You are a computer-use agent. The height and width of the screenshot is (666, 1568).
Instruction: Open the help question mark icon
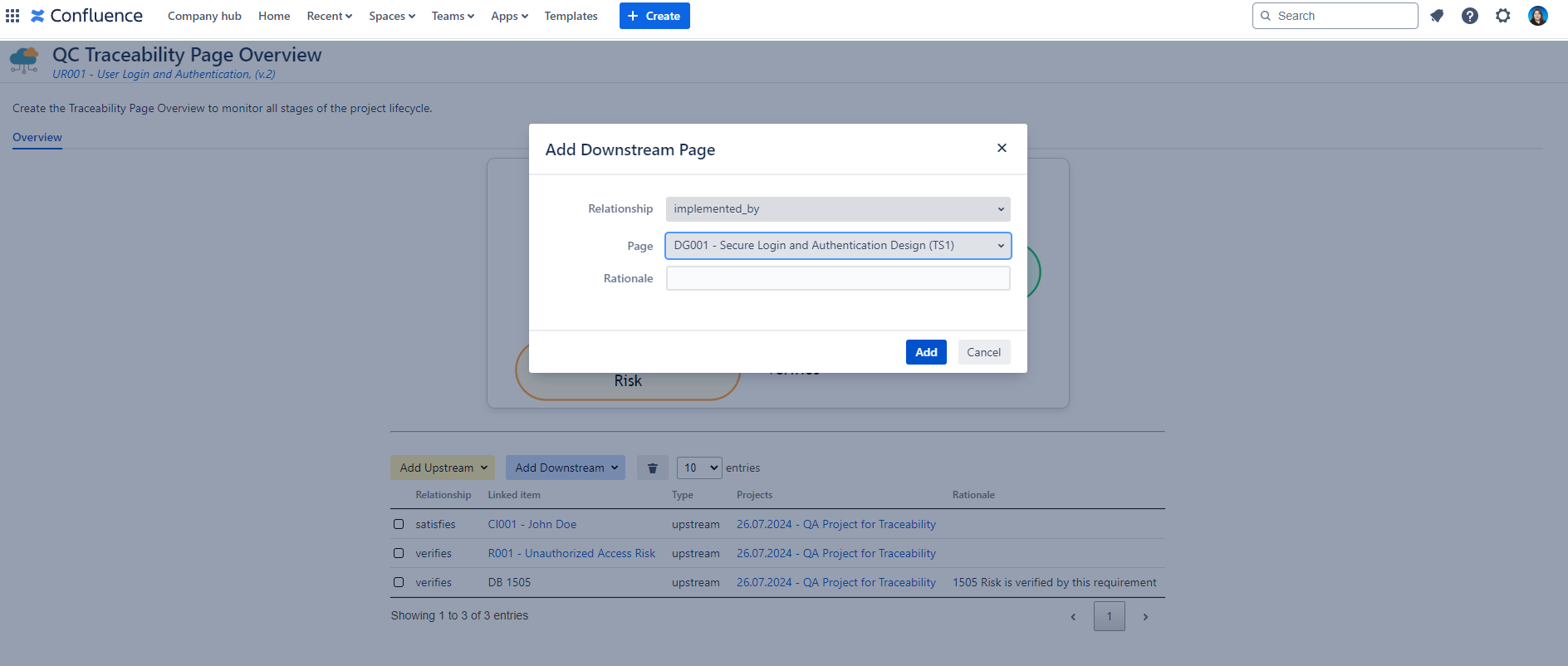click(x=1470, y=16)
